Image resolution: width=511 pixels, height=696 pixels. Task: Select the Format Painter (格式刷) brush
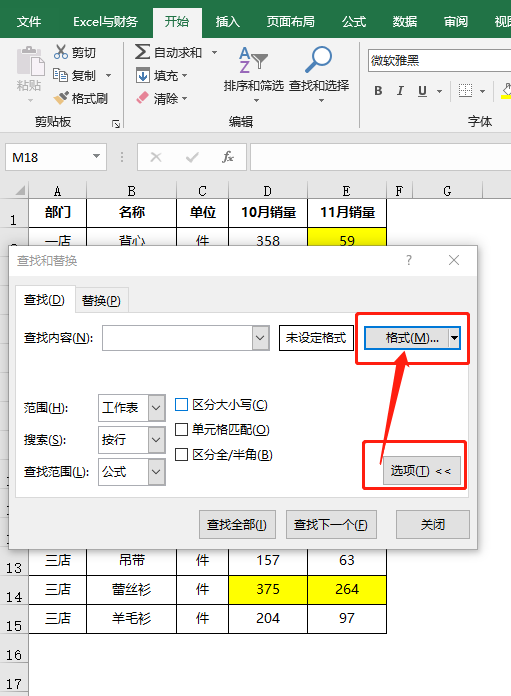tap(60, 98)
